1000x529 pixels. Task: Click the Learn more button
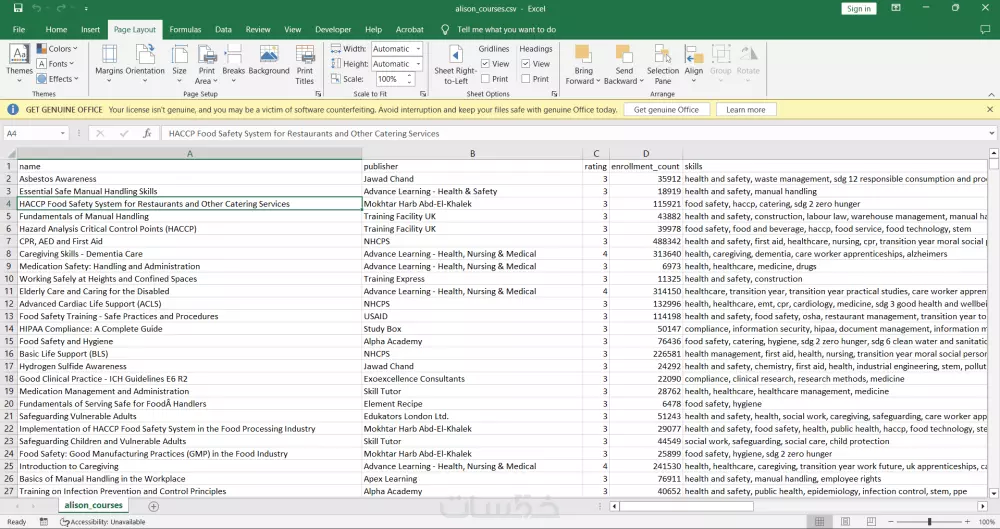745,110
